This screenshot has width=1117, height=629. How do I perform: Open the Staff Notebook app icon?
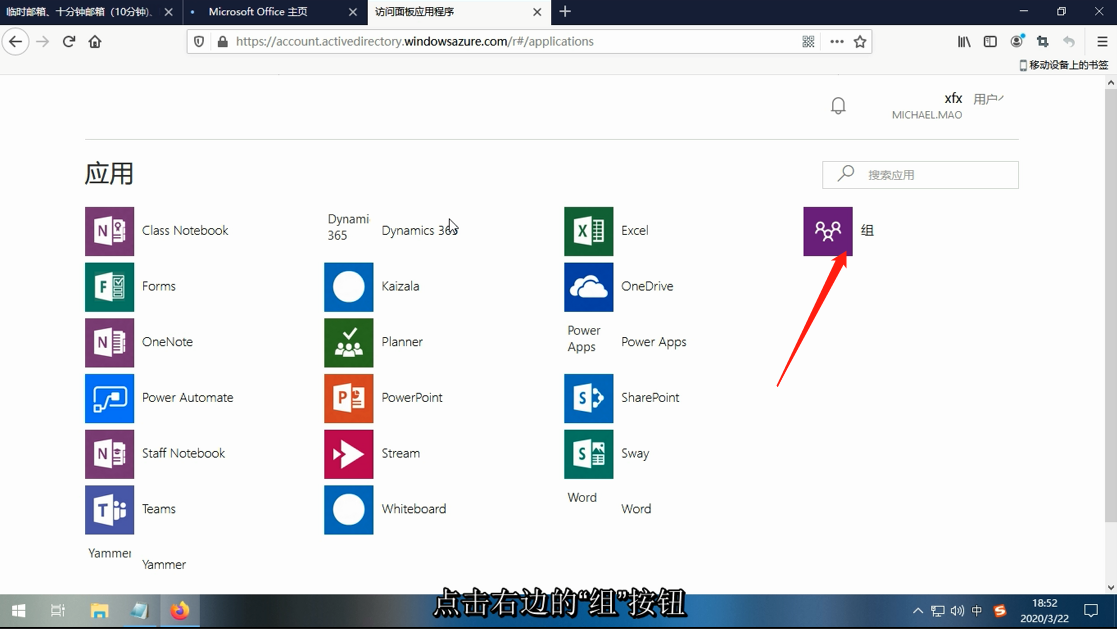(x=109, y=454)
